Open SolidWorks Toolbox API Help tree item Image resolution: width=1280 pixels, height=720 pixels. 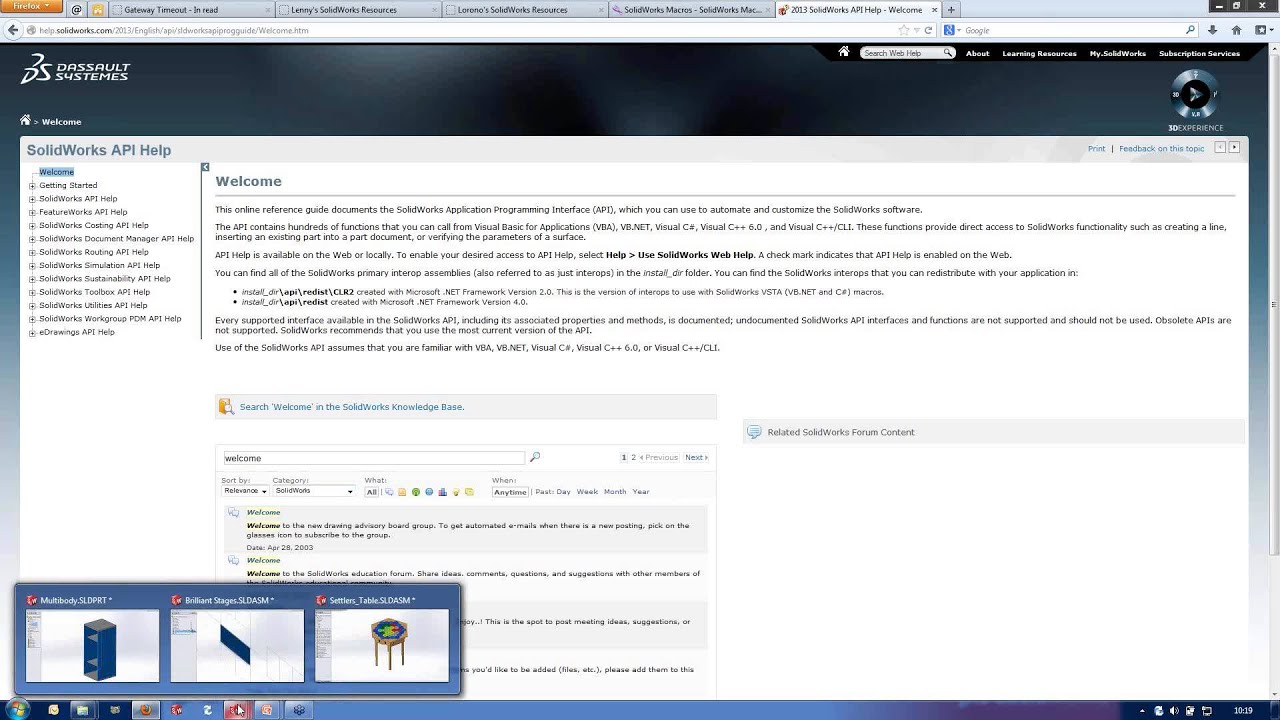95,292
